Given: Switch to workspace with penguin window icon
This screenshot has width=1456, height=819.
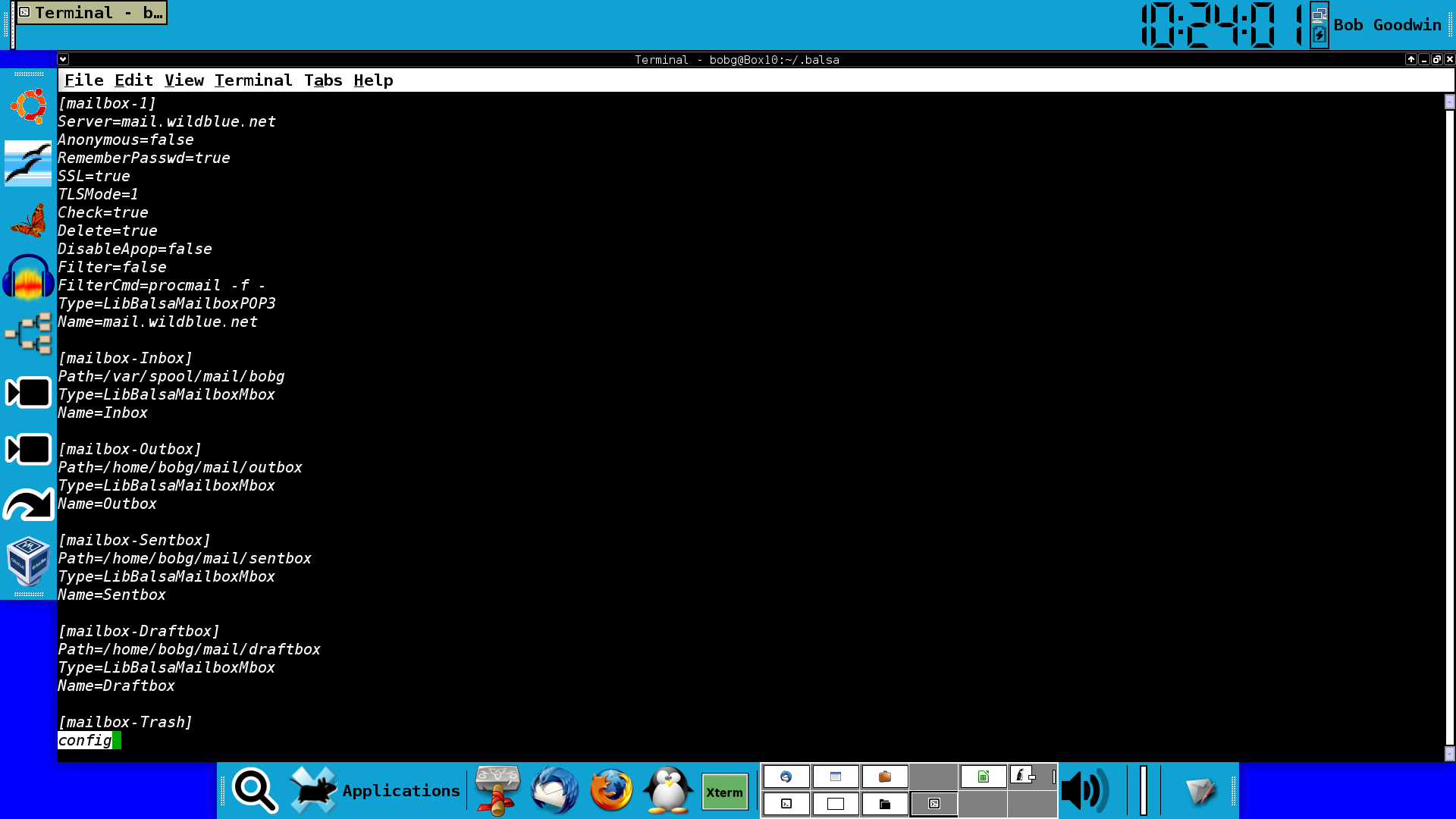Looking at the screenshot, I should click(1032, 777).
